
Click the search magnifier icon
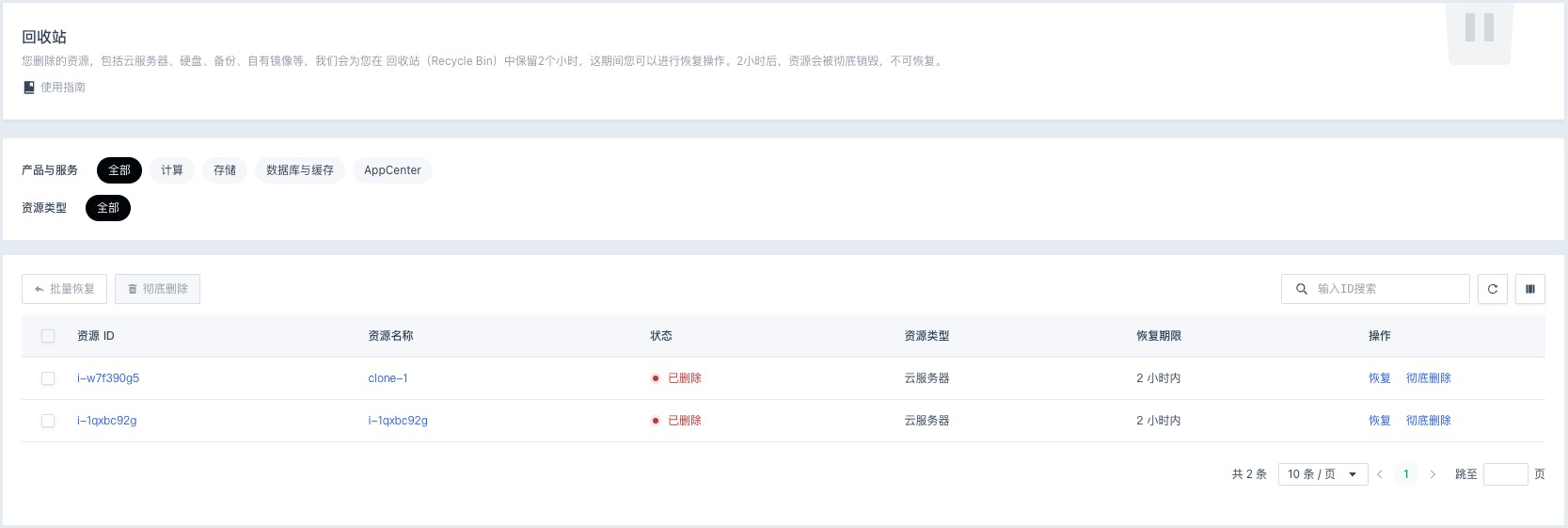point(1302,289)
